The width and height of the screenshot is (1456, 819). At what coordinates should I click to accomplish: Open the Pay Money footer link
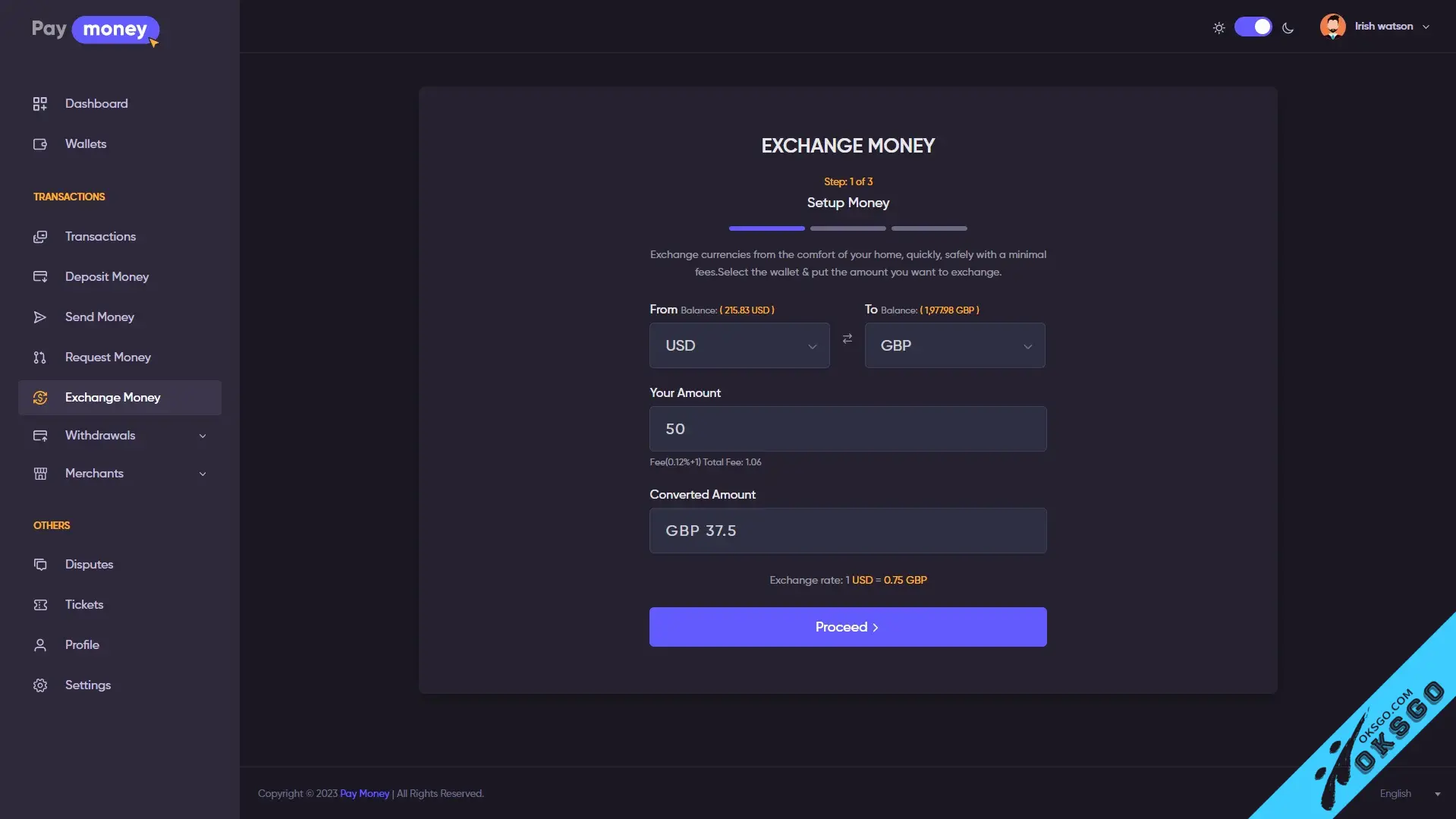tap(364, 793)
